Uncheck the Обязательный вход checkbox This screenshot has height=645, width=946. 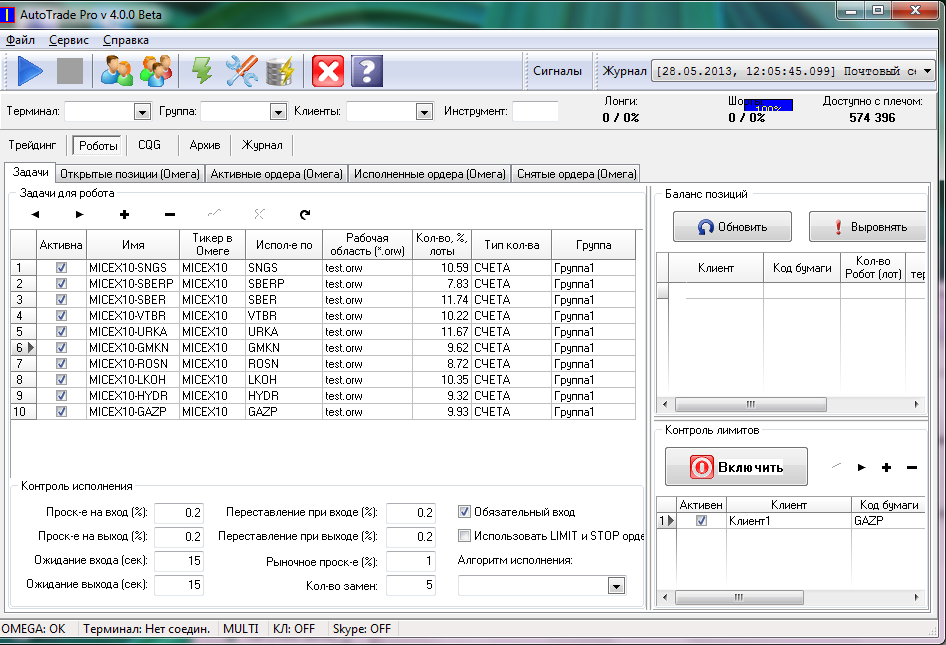coord(464,512)
